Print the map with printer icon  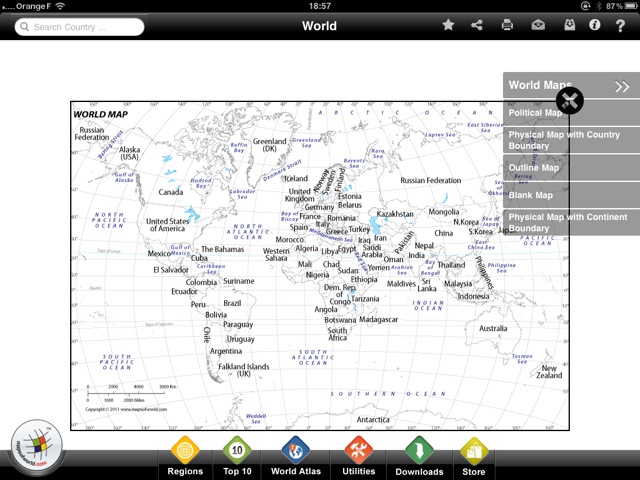tap(508, 25)
